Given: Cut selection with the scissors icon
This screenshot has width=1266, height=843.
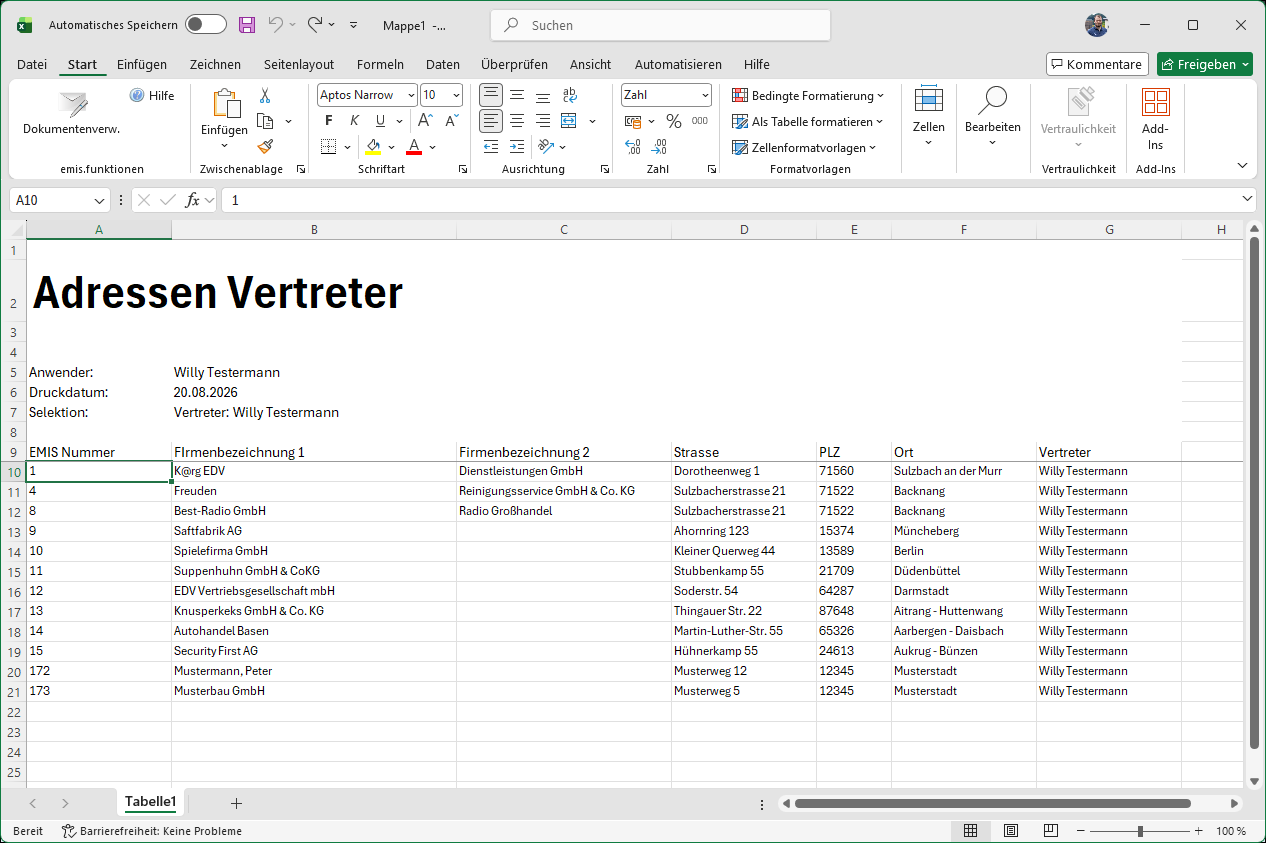Looking at the screenshot, I should pyautogui.click(x=265, y=96).
